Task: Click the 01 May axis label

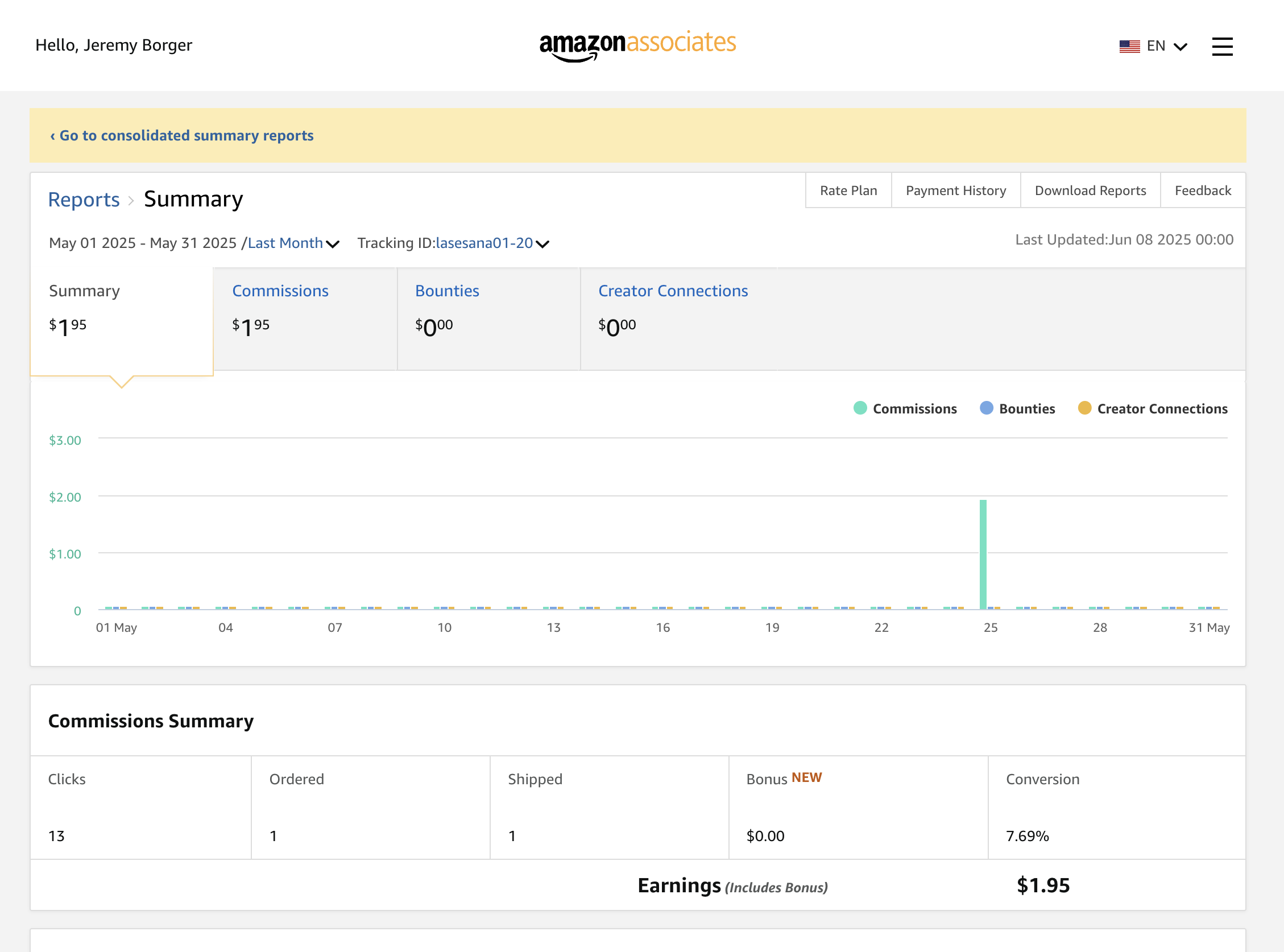Action: 117,628
